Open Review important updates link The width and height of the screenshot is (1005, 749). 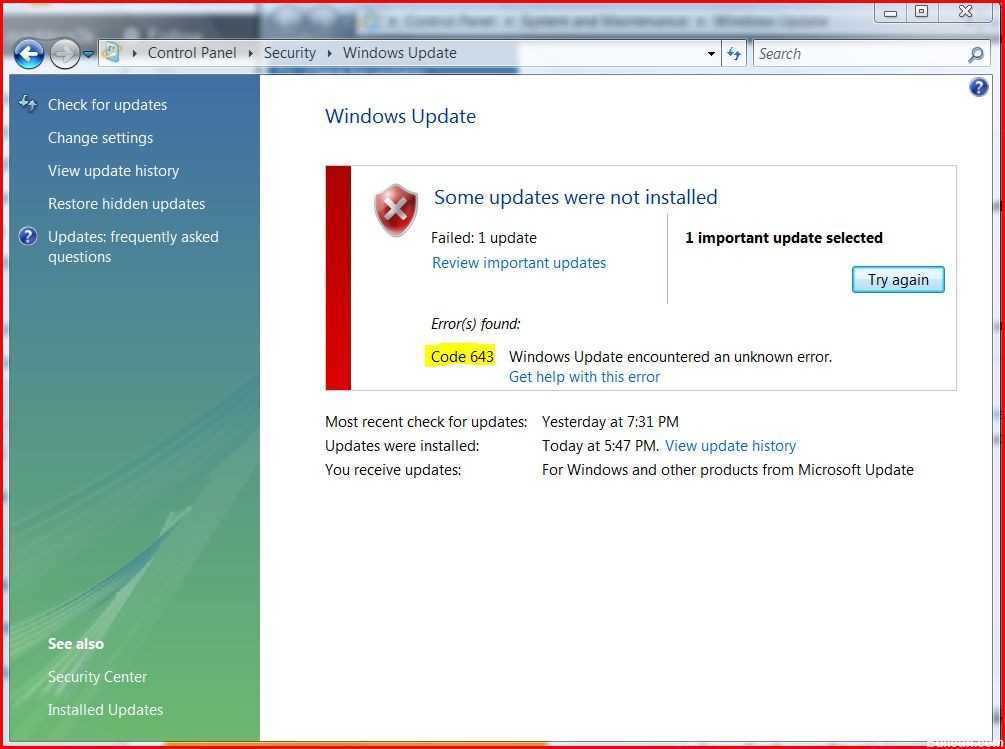[519, 263]
